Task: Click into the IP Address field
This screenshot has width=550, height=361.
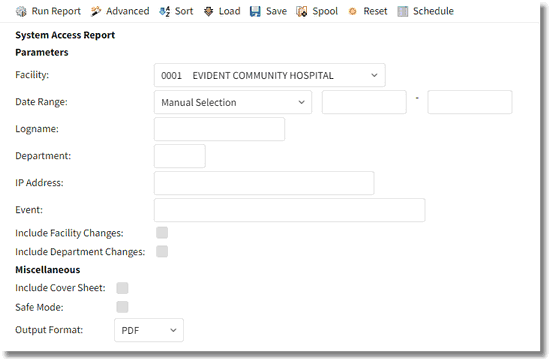Action: tap(264, 183)
